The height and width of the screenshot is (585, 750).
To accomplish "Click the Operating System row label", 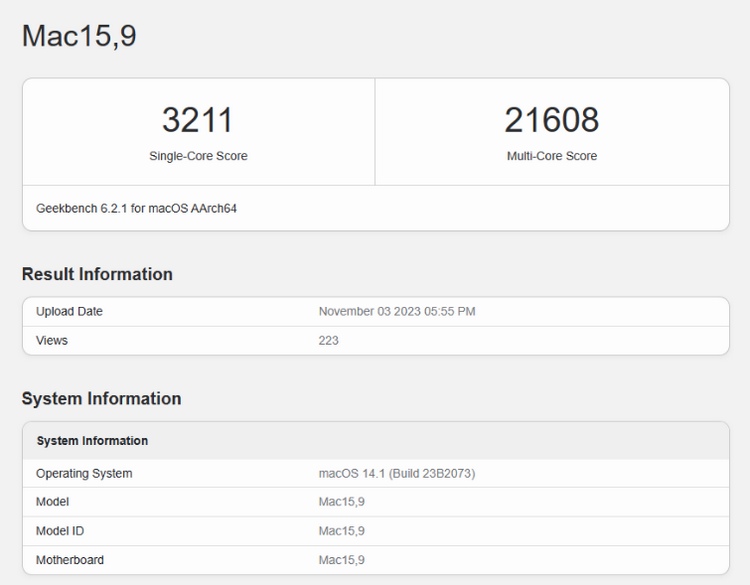I will (84, 474).
